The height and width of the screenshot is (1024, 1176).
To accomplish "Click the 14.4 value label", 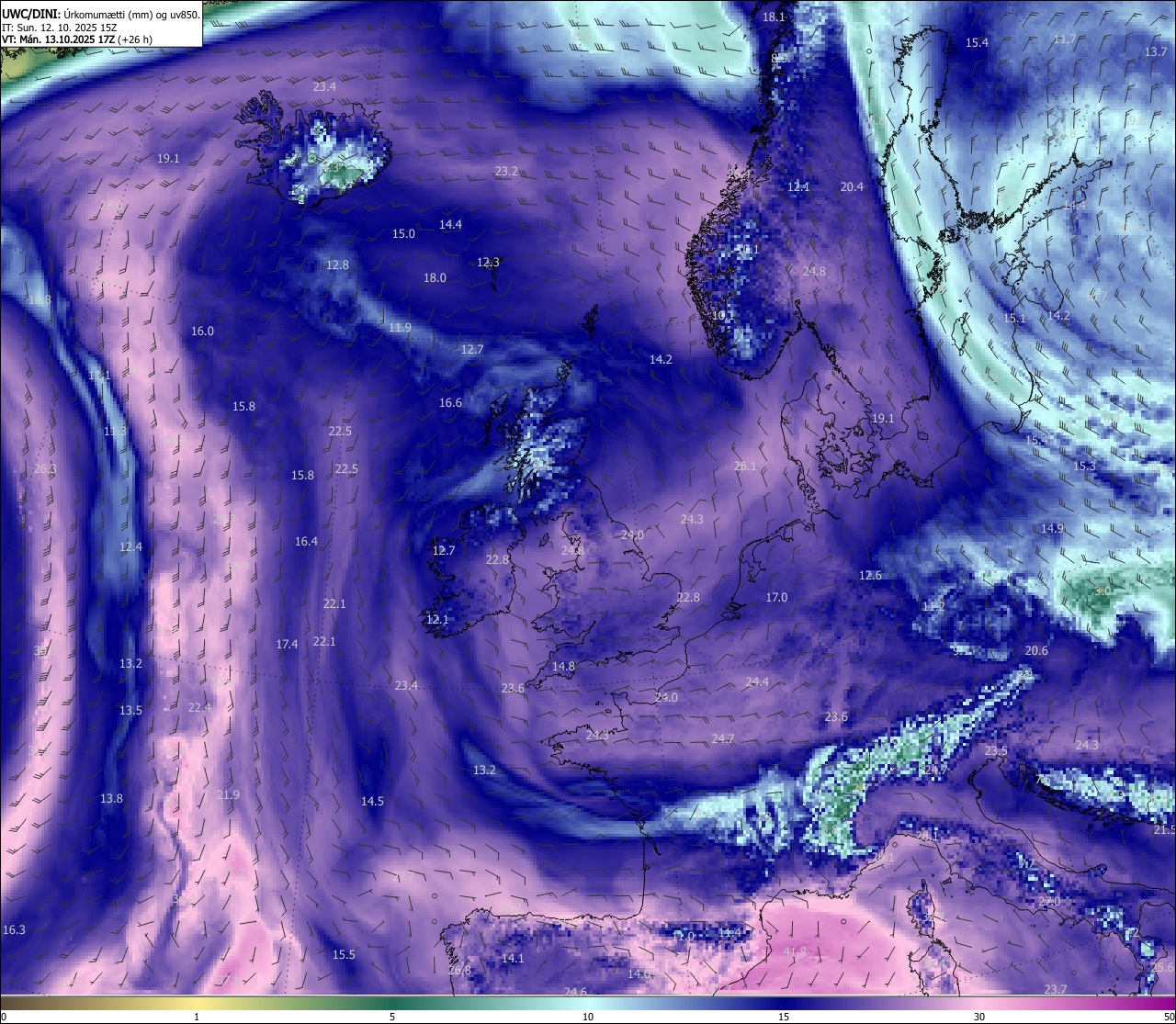I will coord(450,225).
